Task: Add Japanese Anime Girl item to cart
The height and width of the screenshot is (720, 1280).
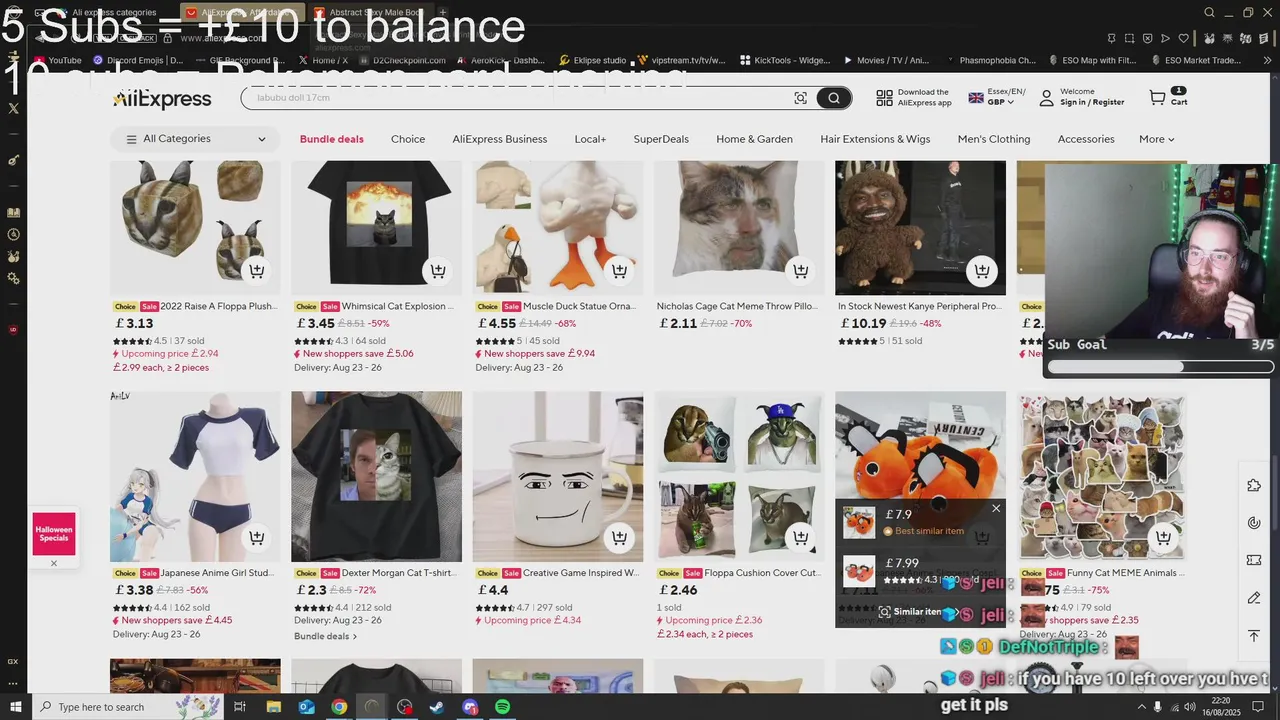Action: point(257,538)
